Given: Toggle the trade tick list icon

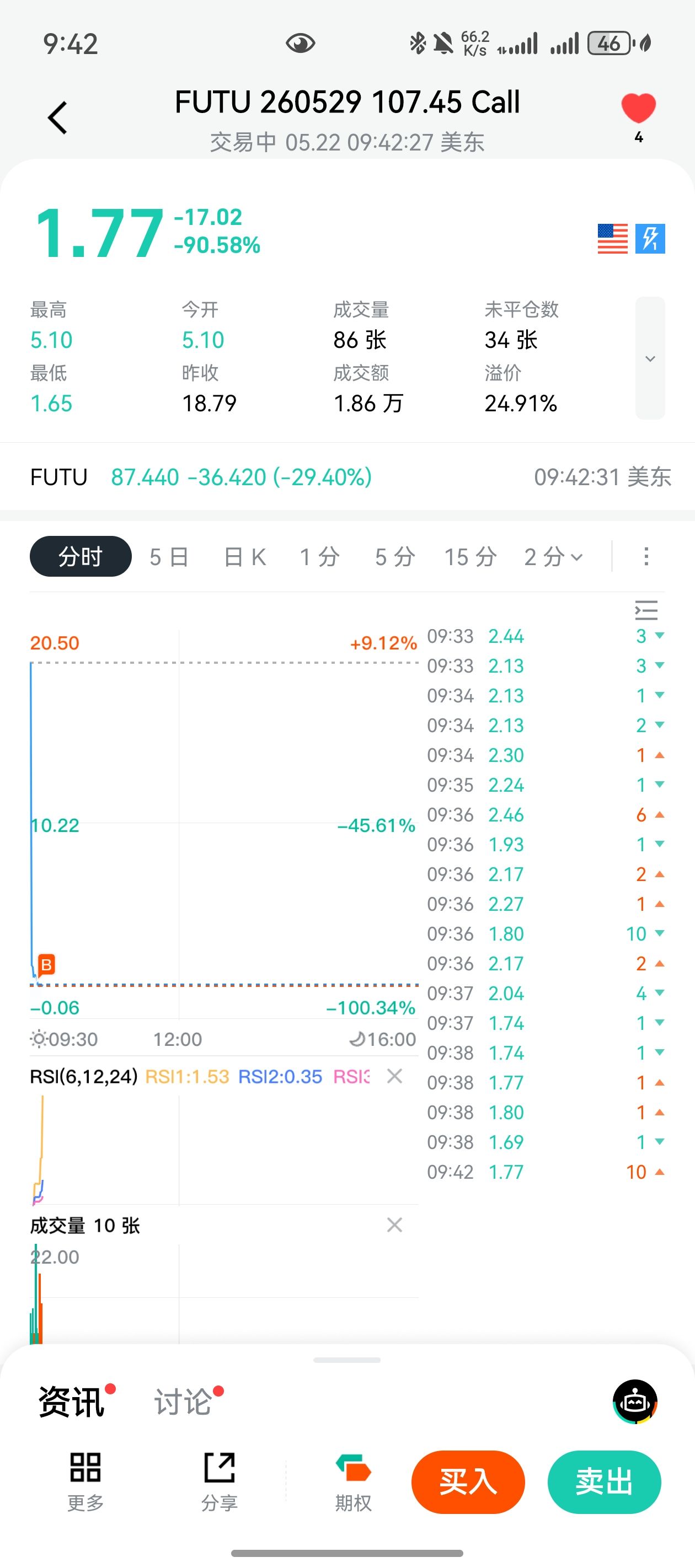Looking at the screenshot, I should [x=646, y=609].
